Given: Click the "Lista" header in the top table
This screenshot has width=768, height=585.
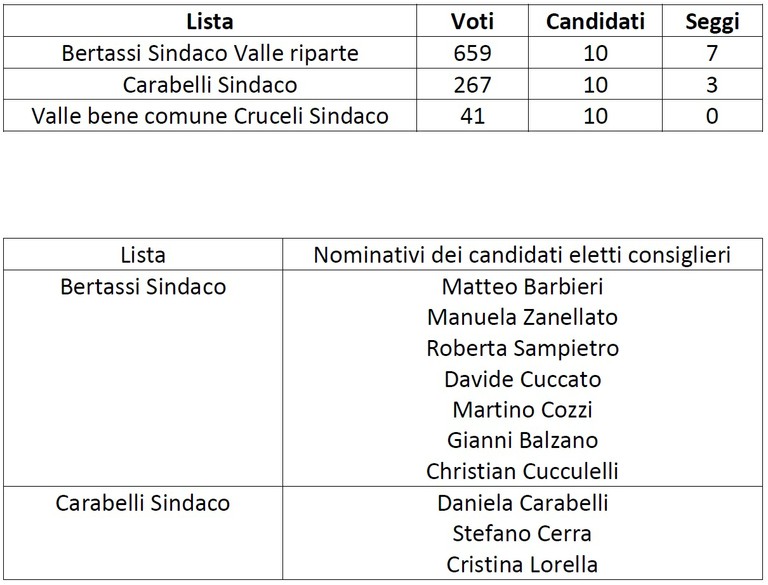Looking at the screenshot, I should [x=209, y=22].
